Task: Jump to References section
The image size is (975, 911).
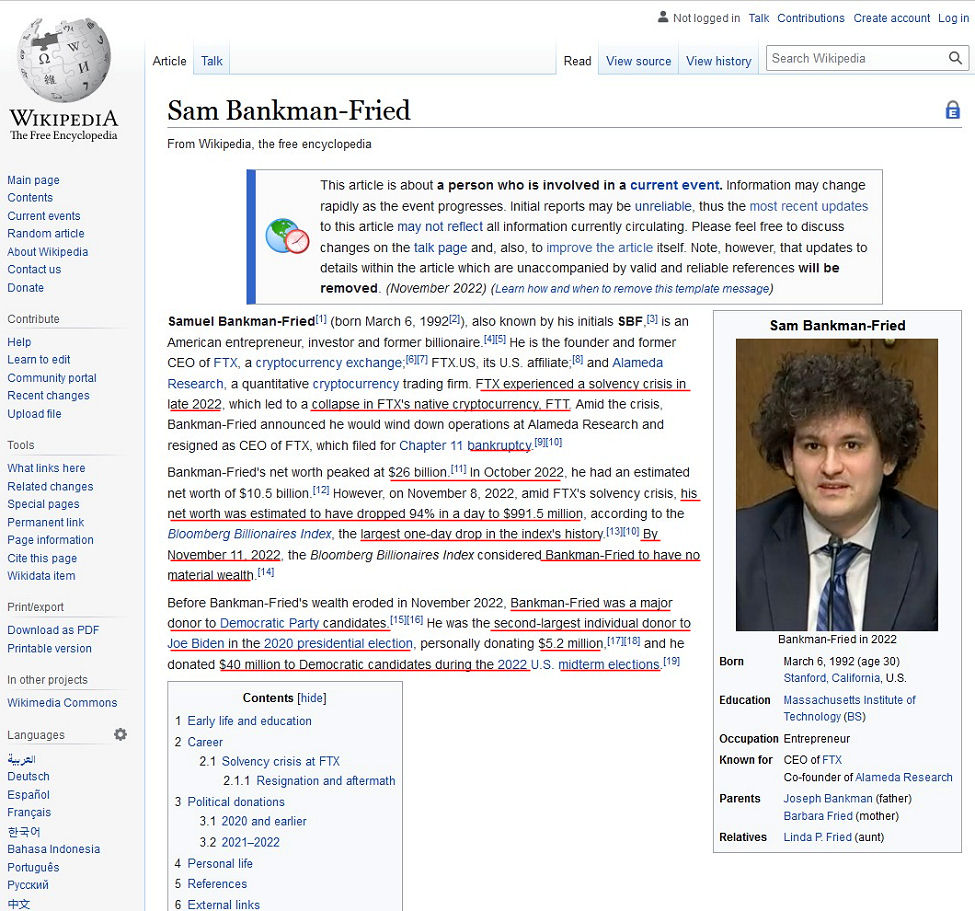Action: click(217, 884)
